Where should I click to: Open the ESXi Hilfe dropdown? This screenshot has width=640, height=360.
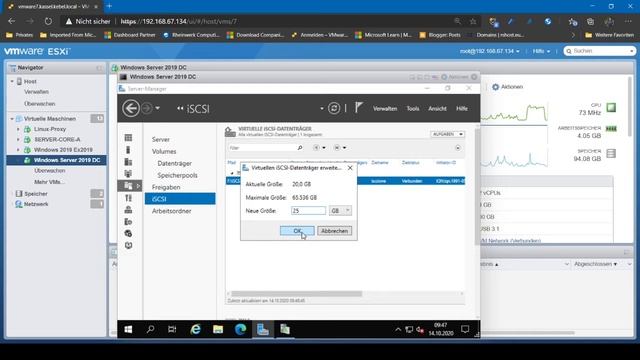541,51
